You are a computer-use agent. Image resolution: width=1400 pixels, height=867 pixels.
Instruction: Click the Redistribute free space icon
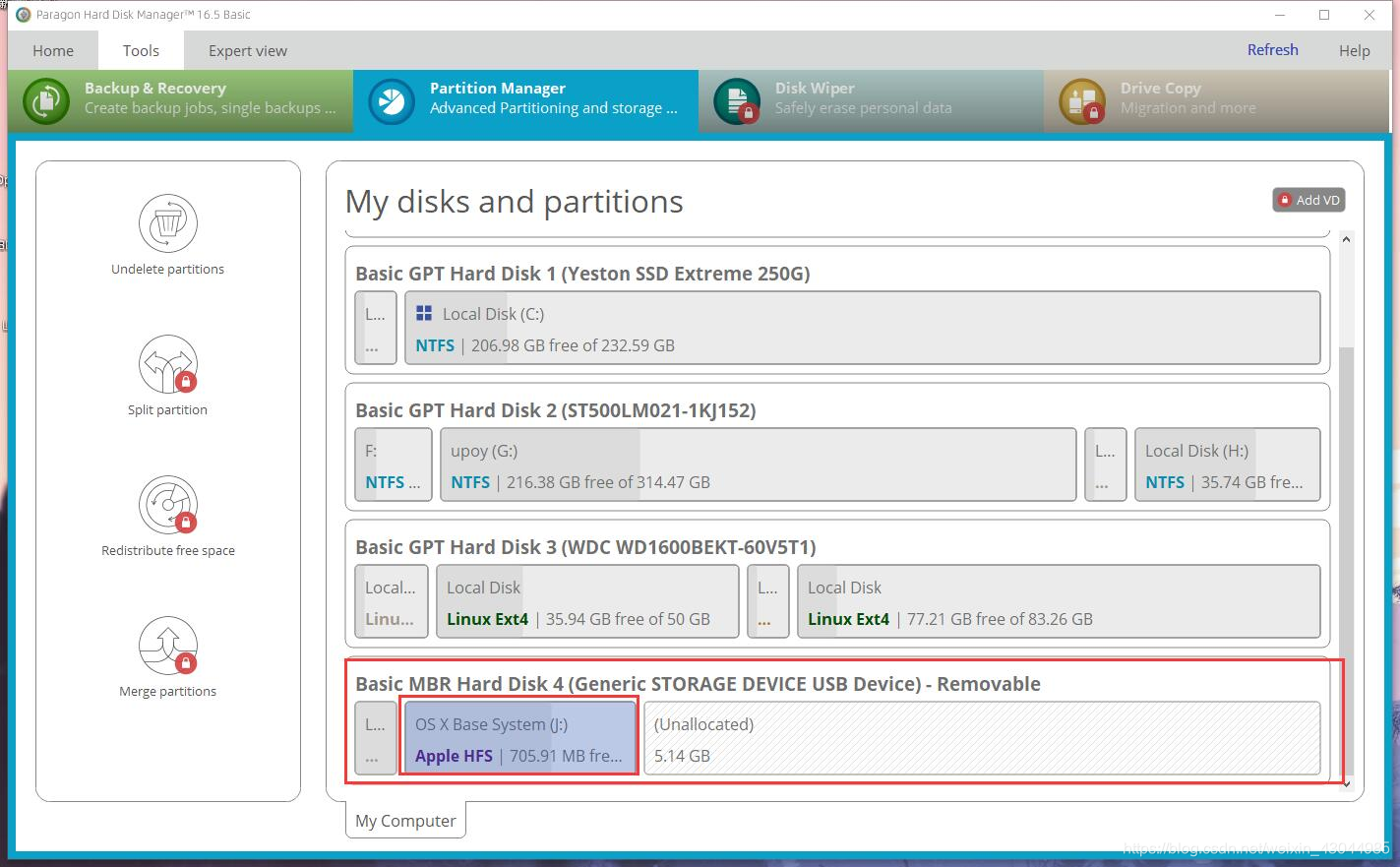[168, 505]
